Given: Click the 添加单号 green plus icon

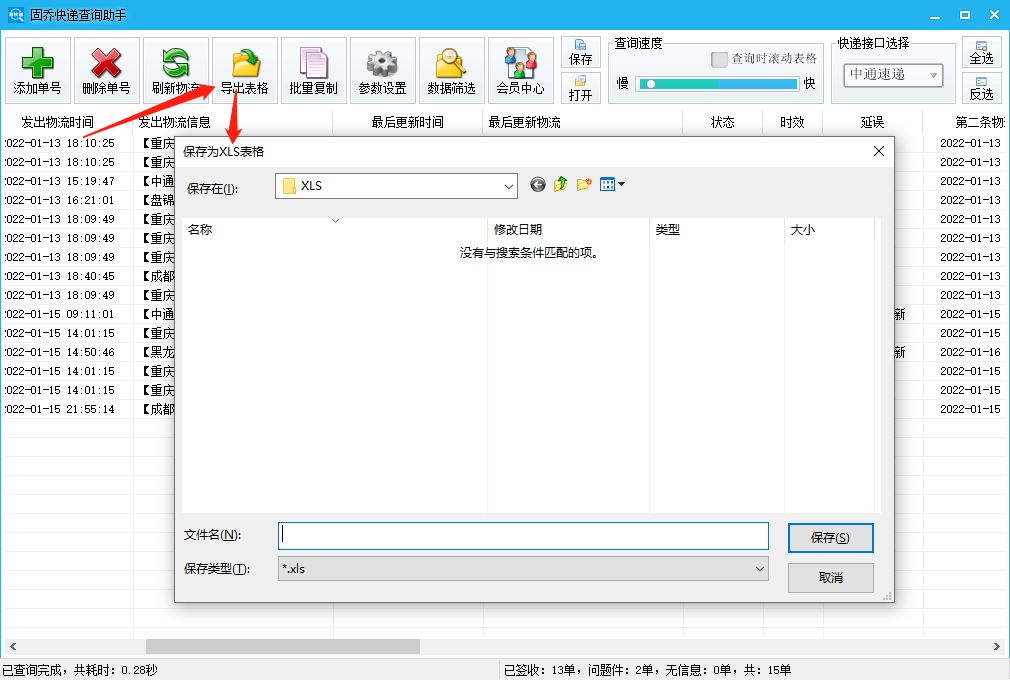Looking at the screenshot, I should 37,62.
